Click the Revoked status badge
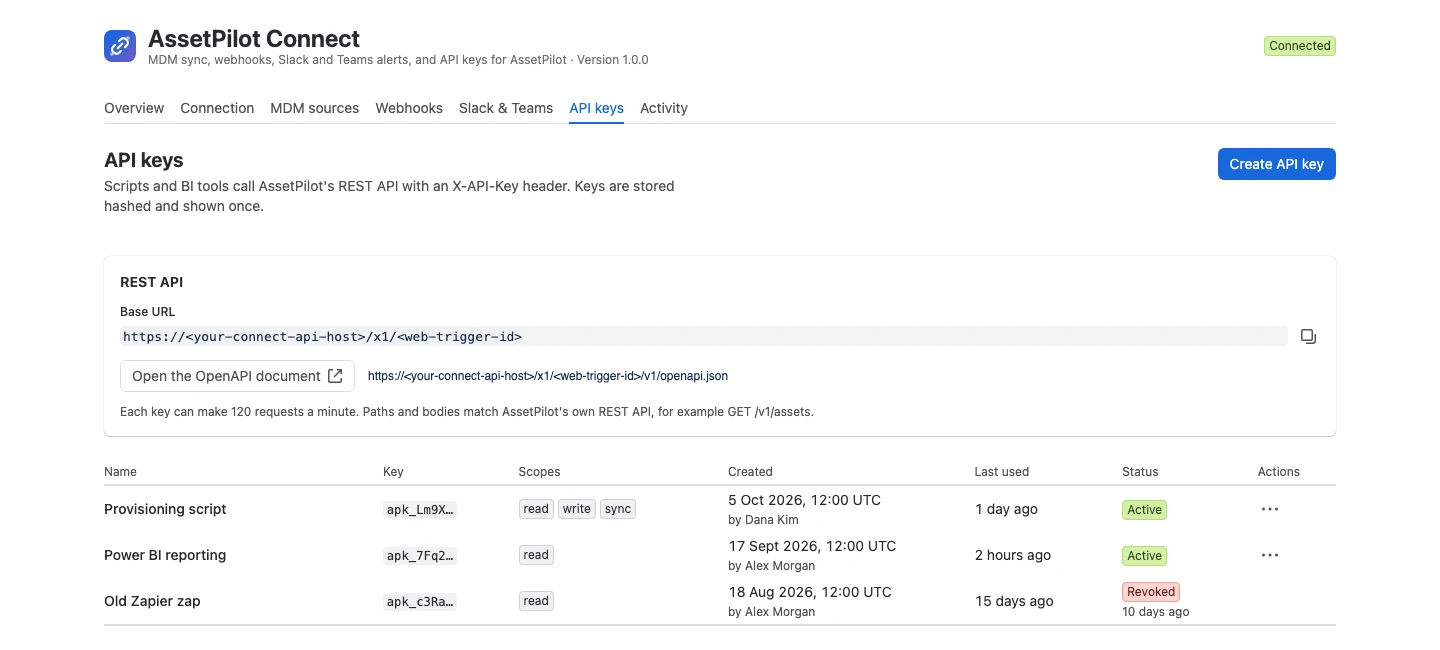This screenshot has height=650, width=1440. click(1151, 592)
